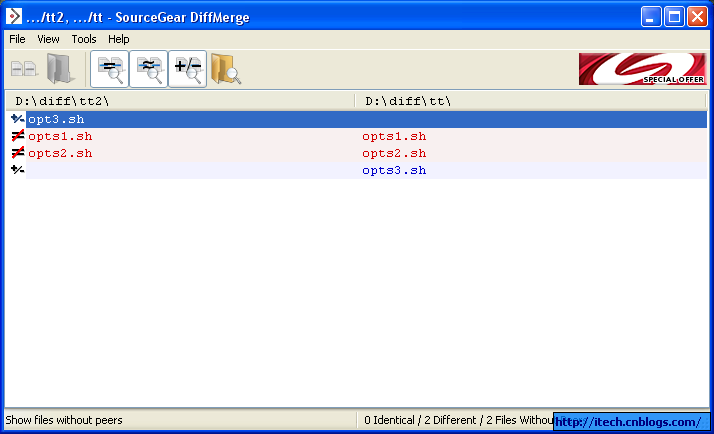714x434 pixels.
Task: Select the opt3.sh row
Action: point(357,119)
